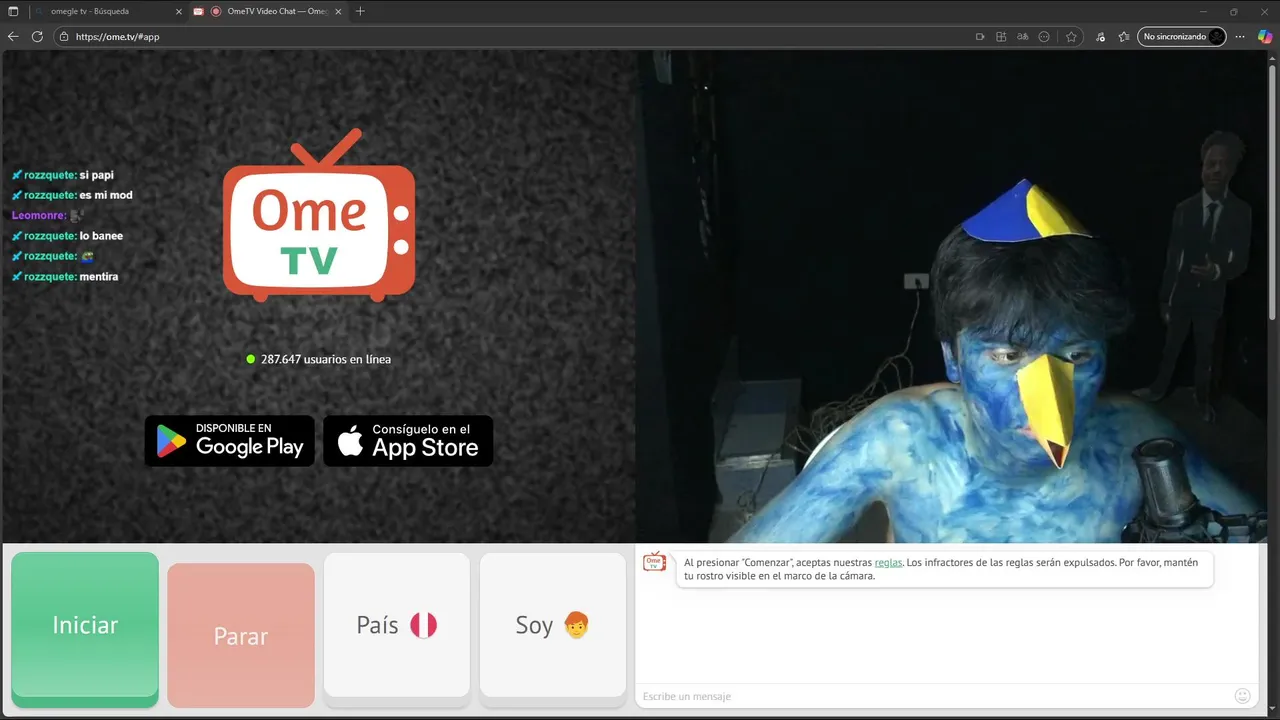Click the camera in-use icon in address bar
This screenshot has width=1280, height=720.
point(980,36)
